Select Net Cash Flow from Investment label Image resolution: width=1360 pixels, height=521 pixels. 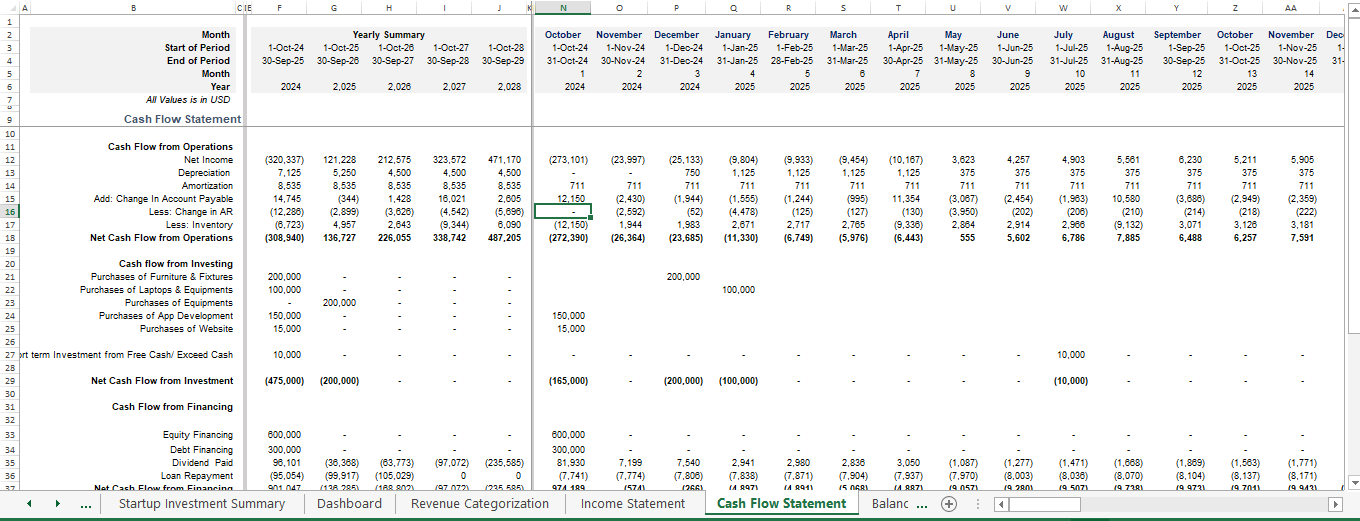(x=162, y=381)
